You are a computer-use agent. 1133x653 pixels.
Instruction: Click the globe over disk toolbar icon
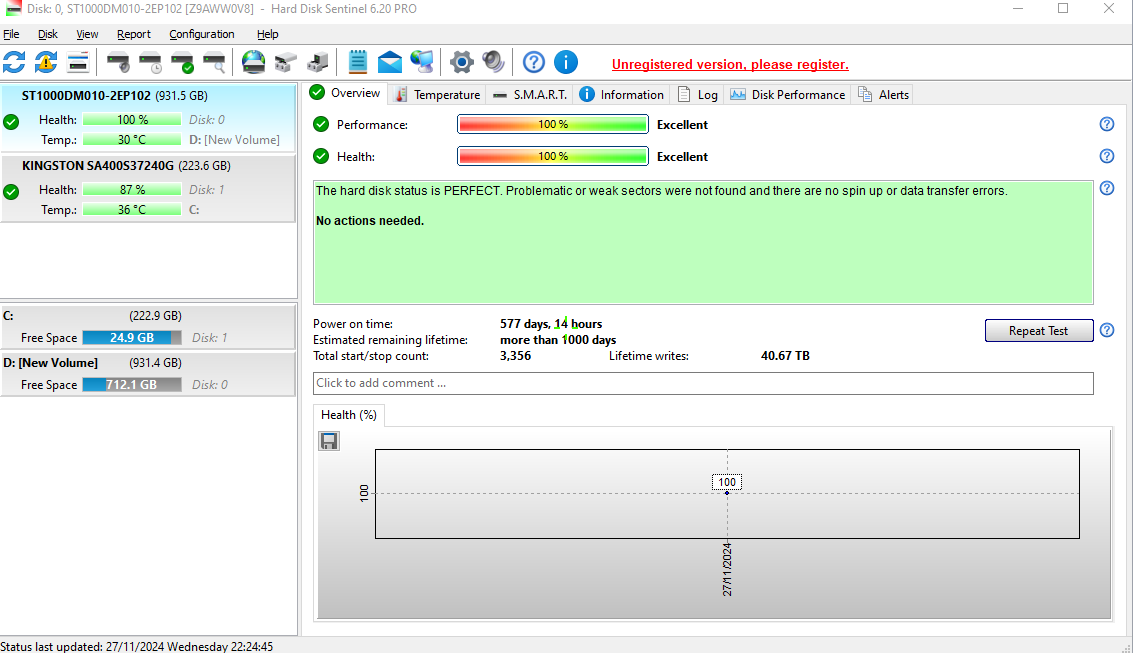tap(253, 62)
